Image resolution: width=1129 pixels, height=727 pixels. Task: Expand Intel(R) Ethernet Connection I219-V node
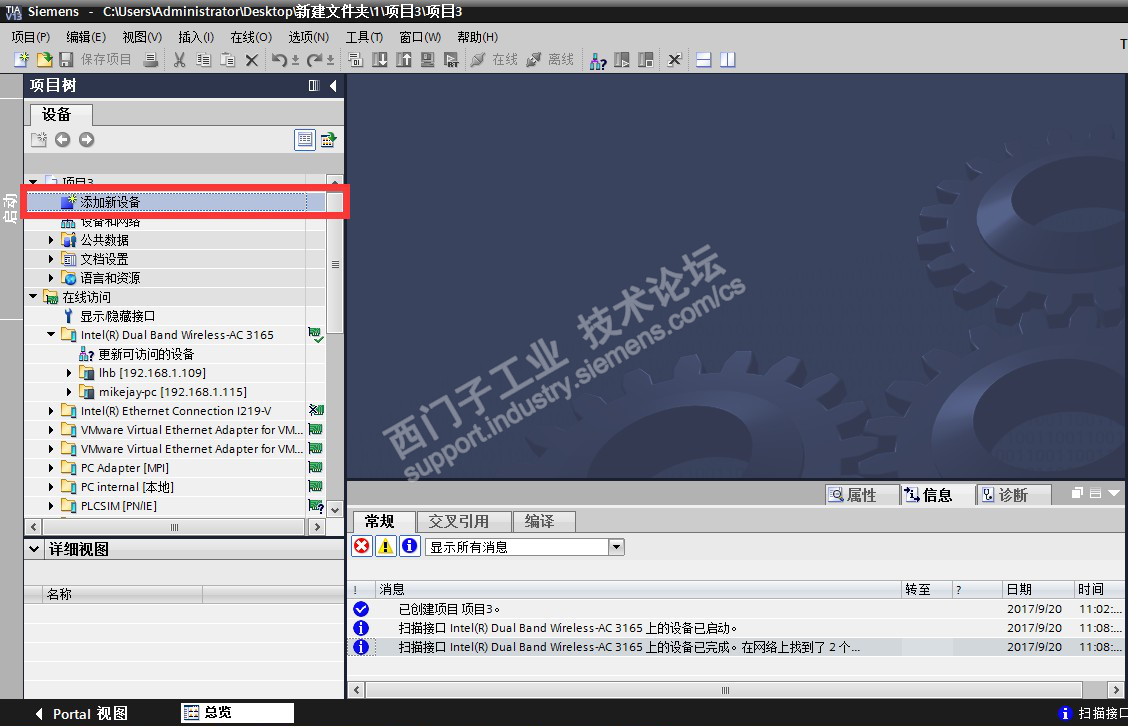click(51, 411)
